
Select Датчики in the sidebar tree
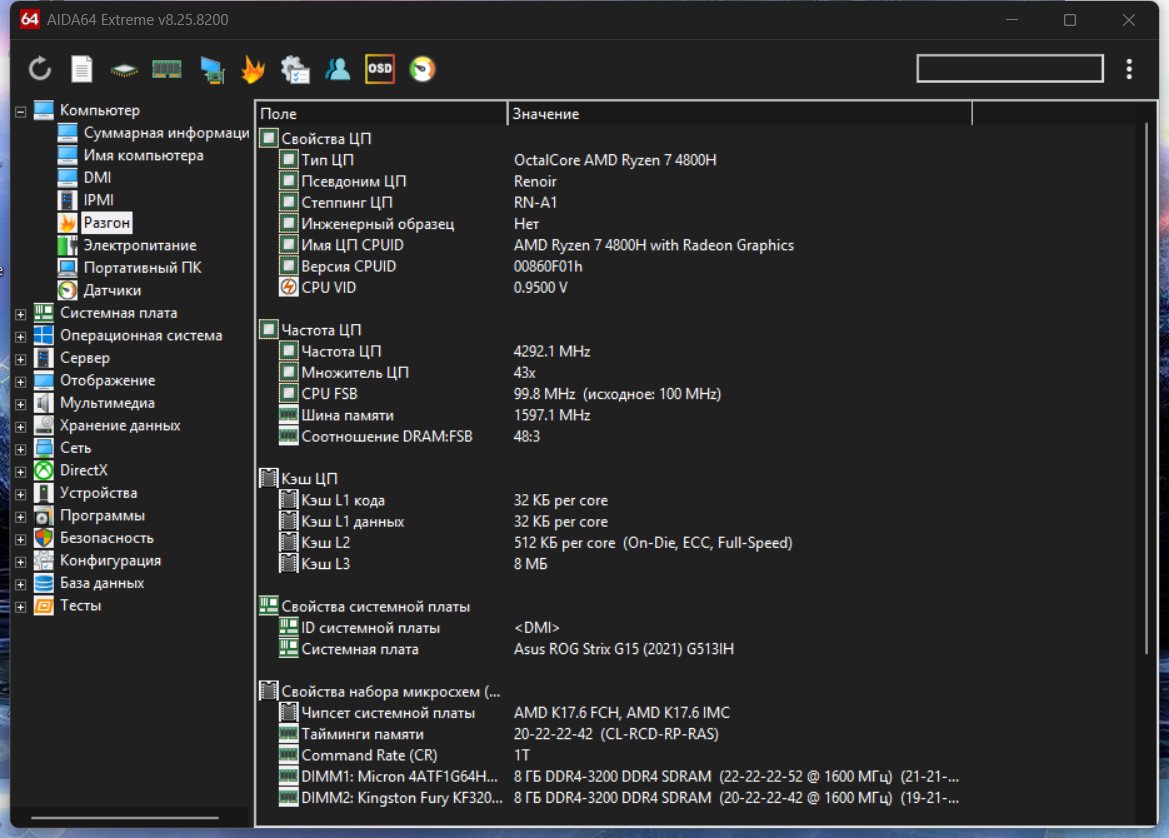pyautogui.click(x=112, y=291)
